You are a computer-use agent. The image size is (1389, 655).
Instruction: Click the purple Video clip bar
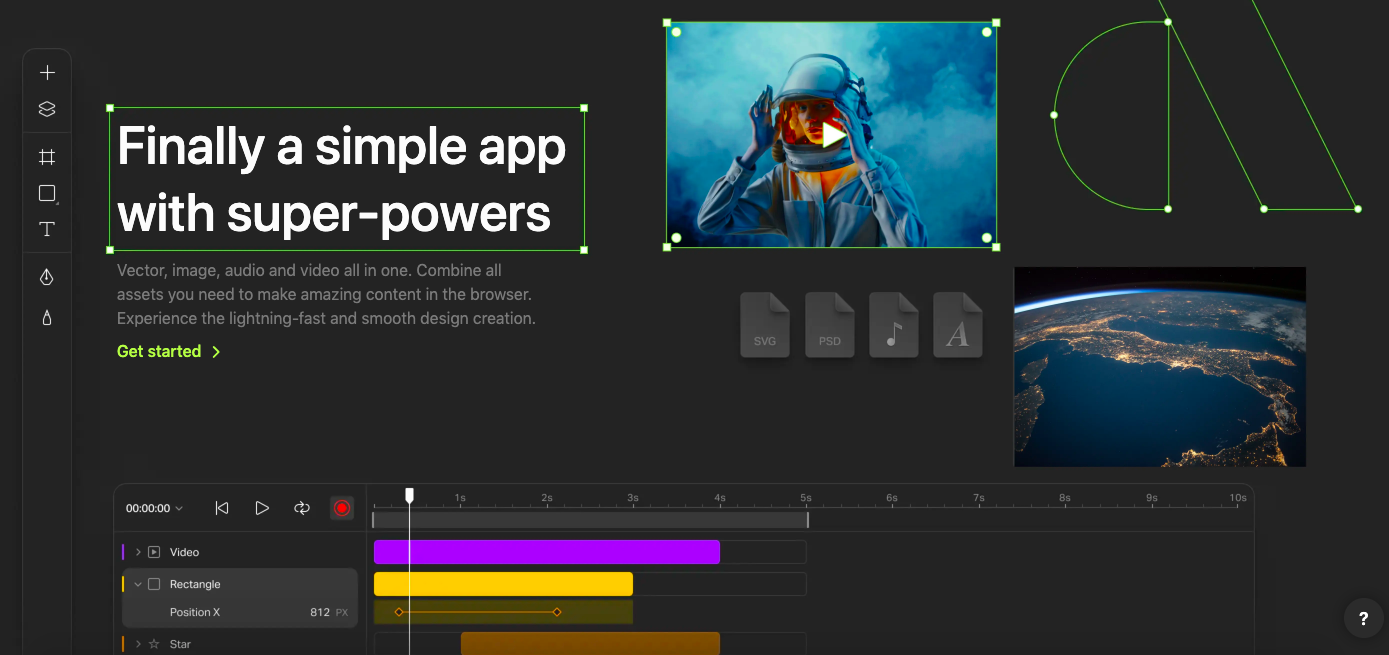[x=546, y=552]
